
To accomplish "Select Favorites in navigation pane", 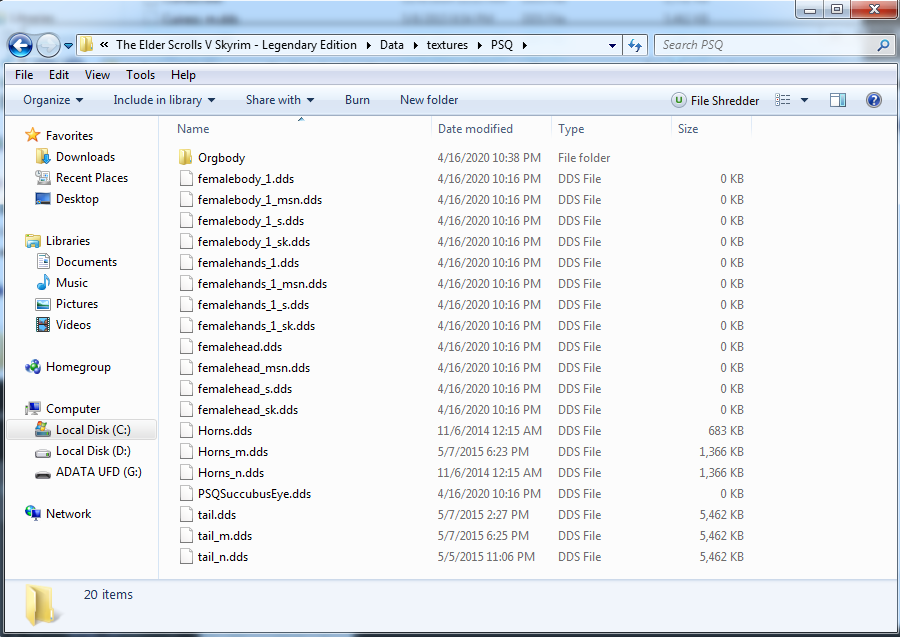I will 69,136.
